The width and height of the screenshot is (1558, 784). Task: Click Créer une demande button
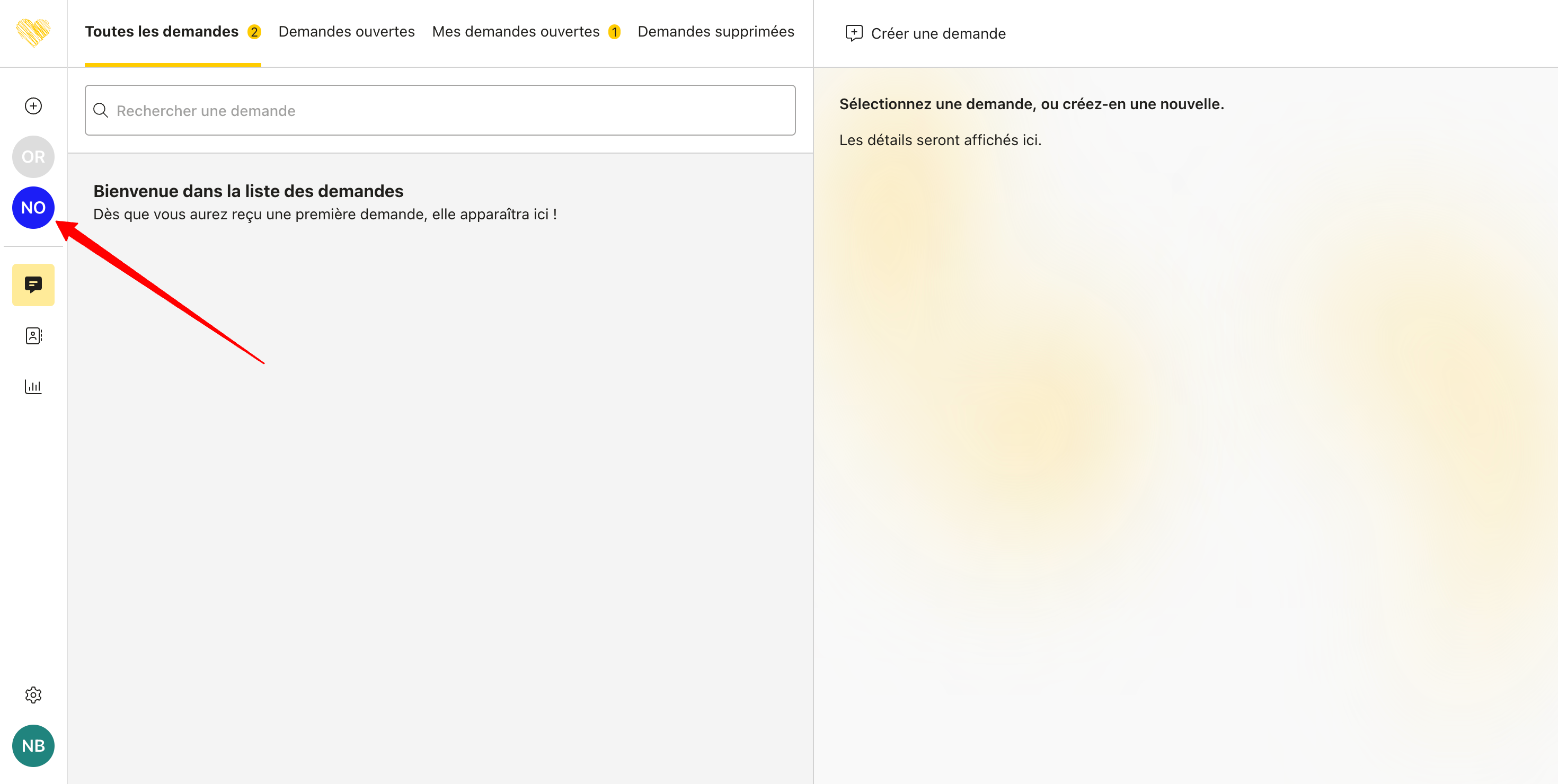coord(937,33)
